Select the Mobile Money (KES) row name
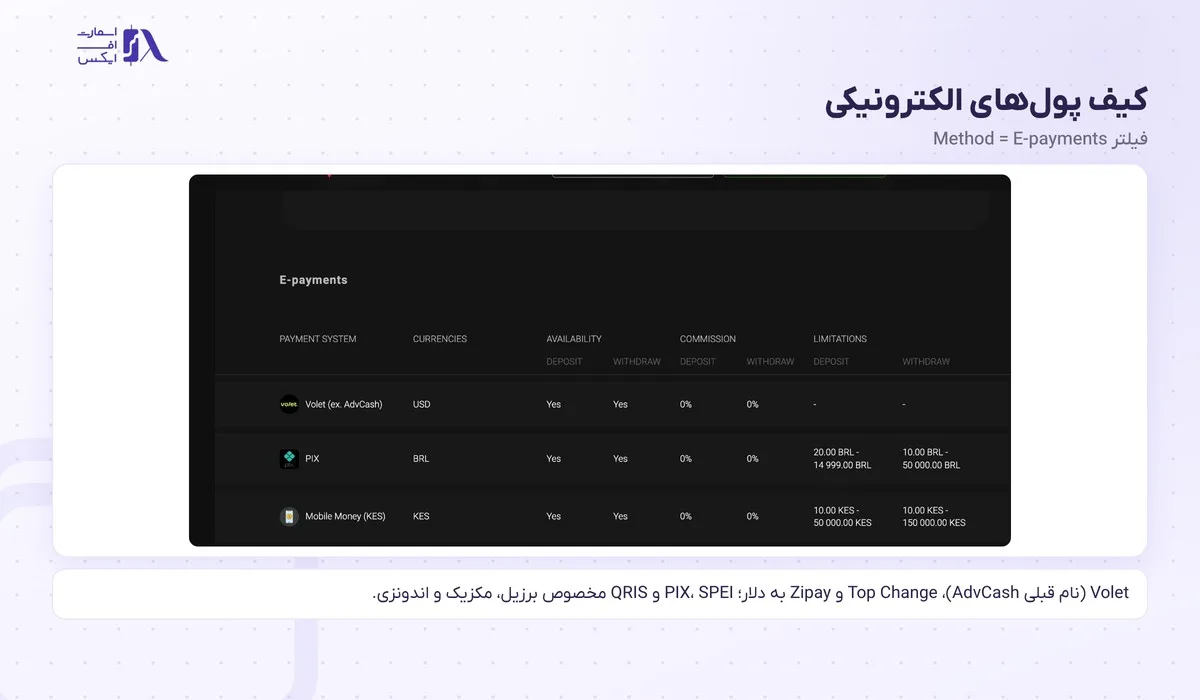Image resolution: width=1200 pixels, height=700 pixels. (x=345, y=517)
